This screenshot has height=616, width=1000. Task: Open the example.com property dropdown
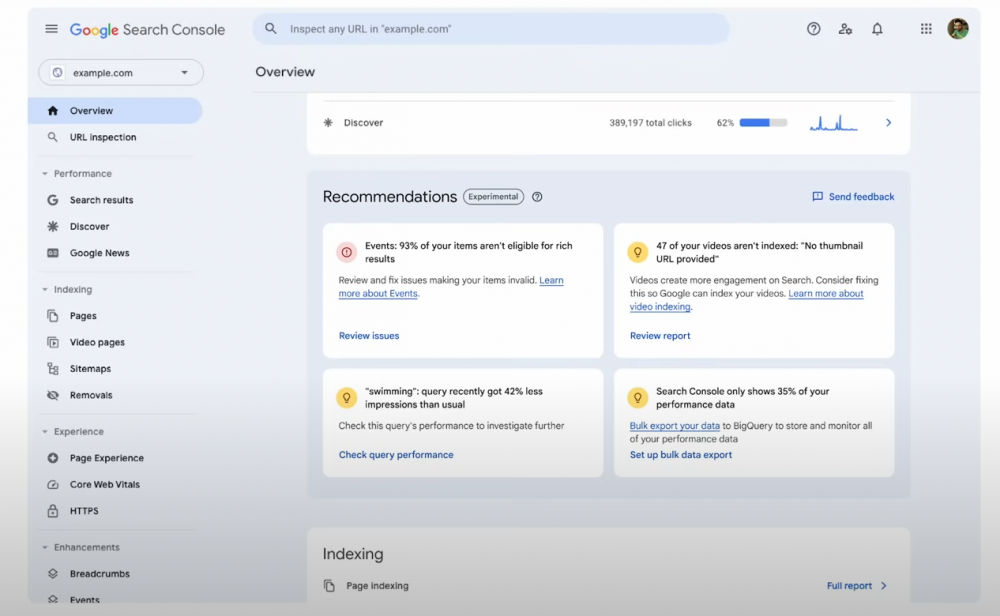[121, 73]
